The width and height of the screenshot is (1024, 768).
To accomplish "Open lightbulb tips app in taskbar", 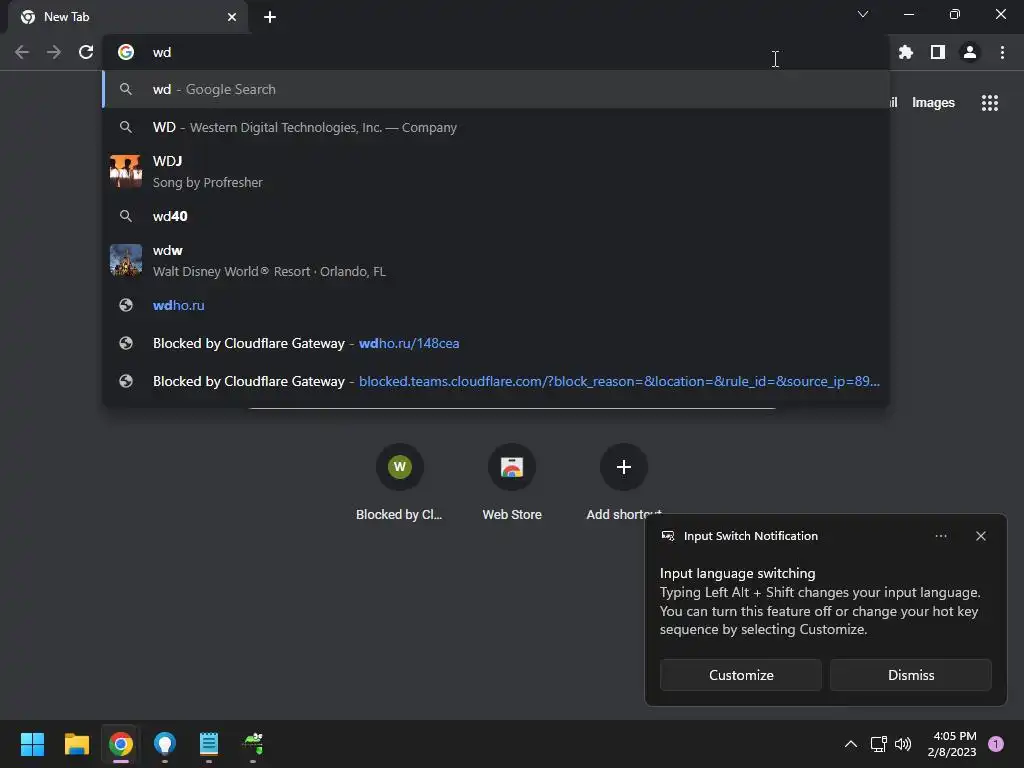I will click(x=165, y=744).
